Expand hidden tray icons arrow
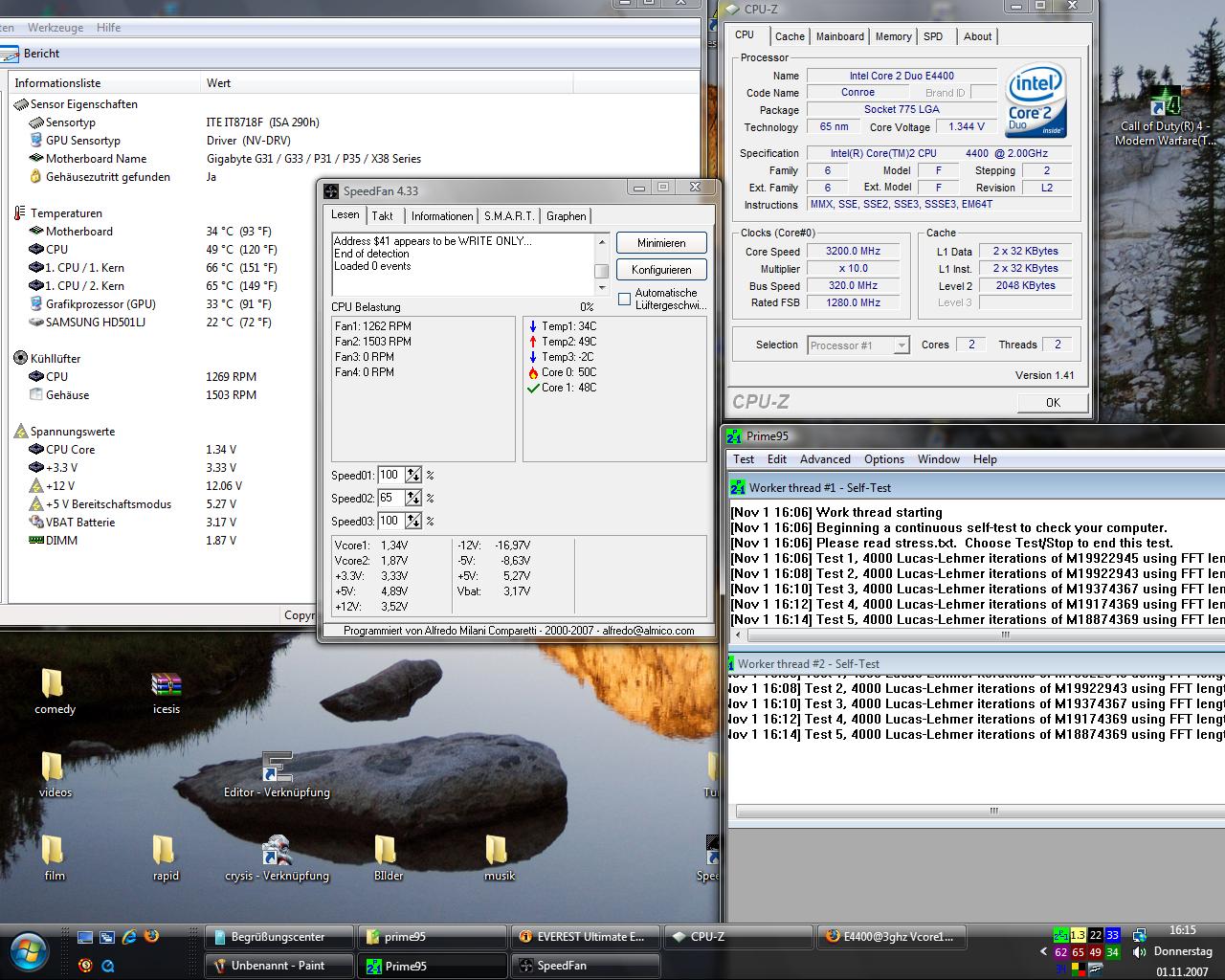 [1043, 952]
